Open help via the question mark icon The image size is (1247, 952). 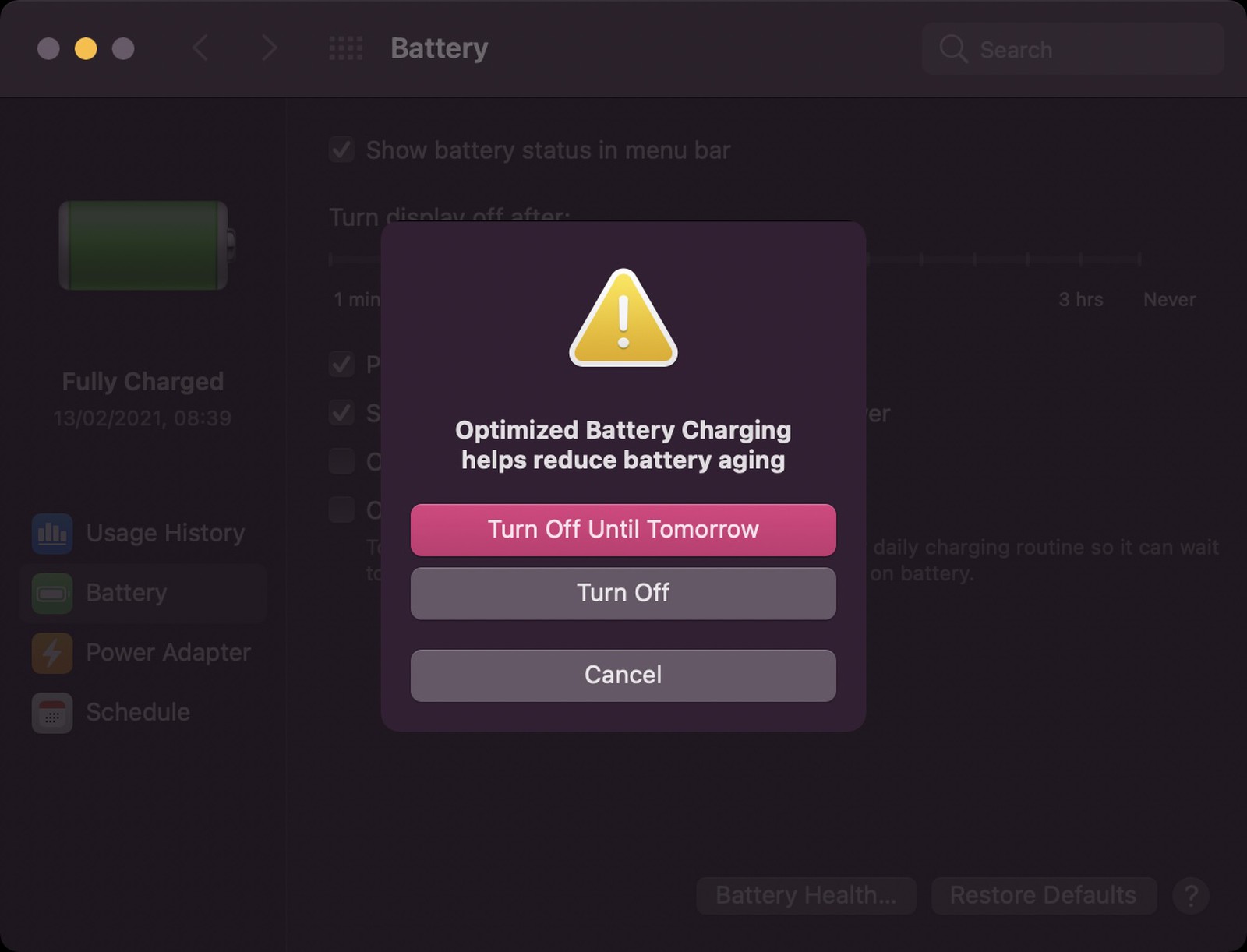(1190, 896)
